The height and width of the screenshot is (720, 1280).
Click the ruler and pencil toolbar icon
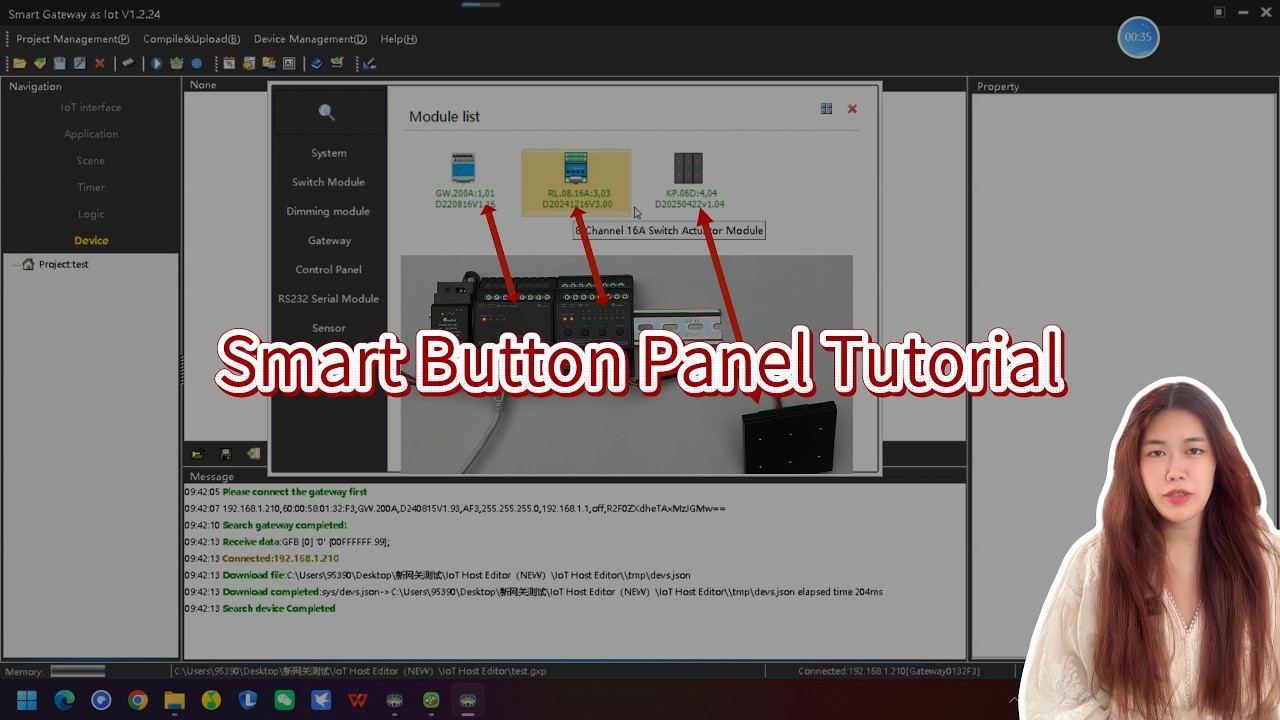(x=369, y=63)
